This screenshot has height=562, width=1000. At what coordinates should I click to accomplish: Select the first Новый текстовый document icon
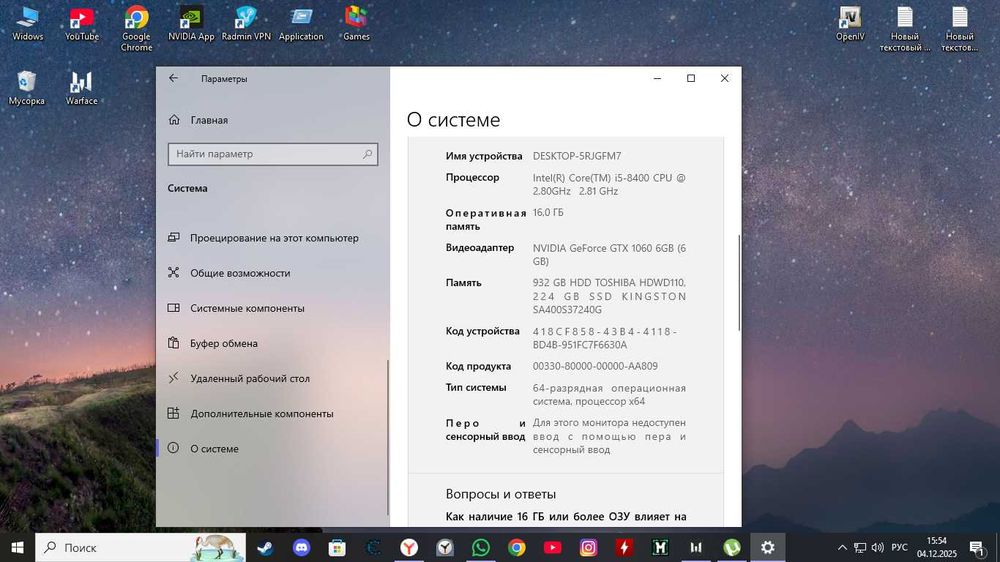pyautogui.click(x=905, y=29)
